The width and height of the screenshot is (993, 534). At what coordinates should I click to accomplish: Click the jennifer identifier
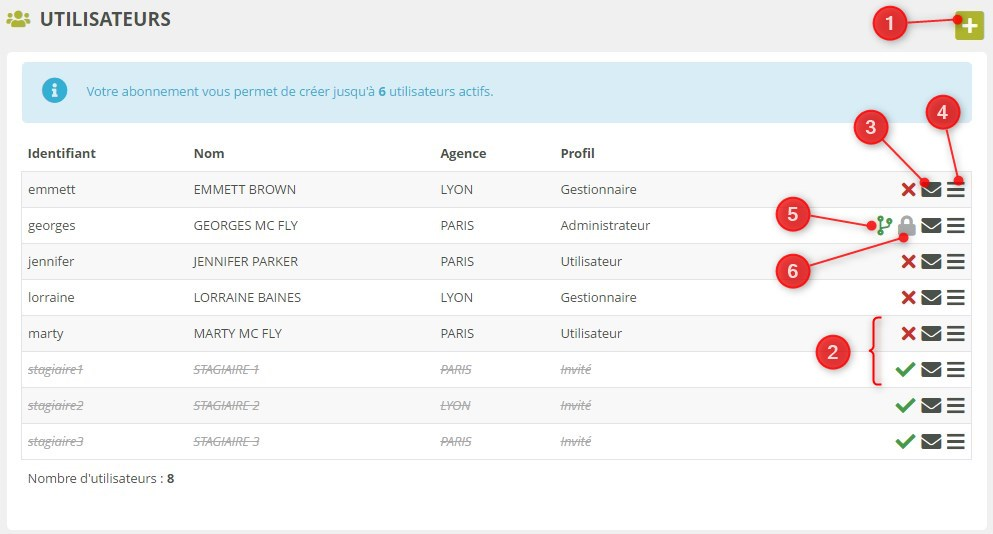pos(51,262)
